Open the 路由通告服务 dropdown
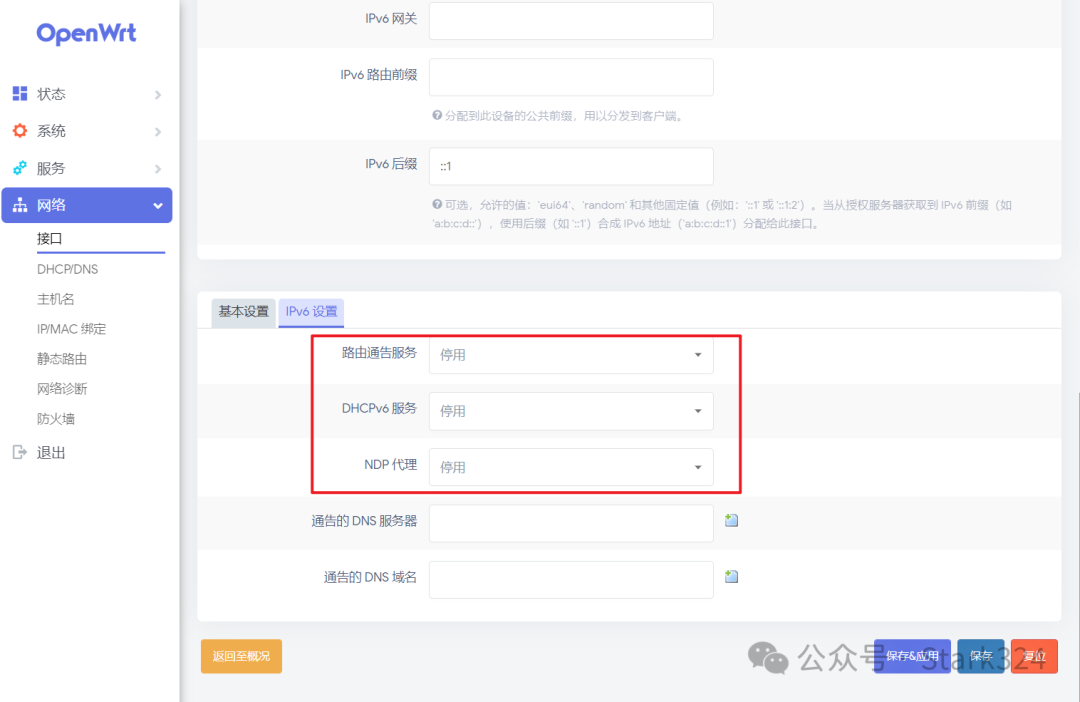 tap(571, 355)
